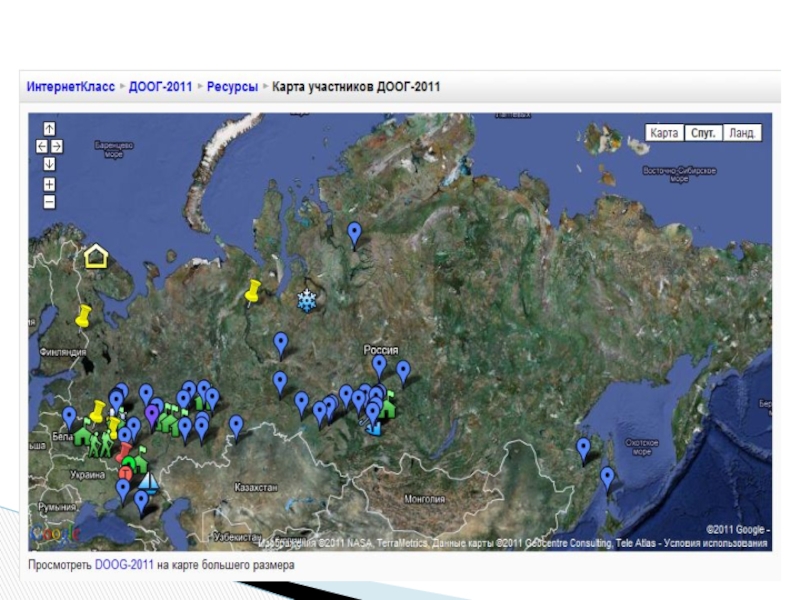Image resolution: width=800 pixels, height=600 pixels.
Task: Click the purple pin marker
Action: 151,413
